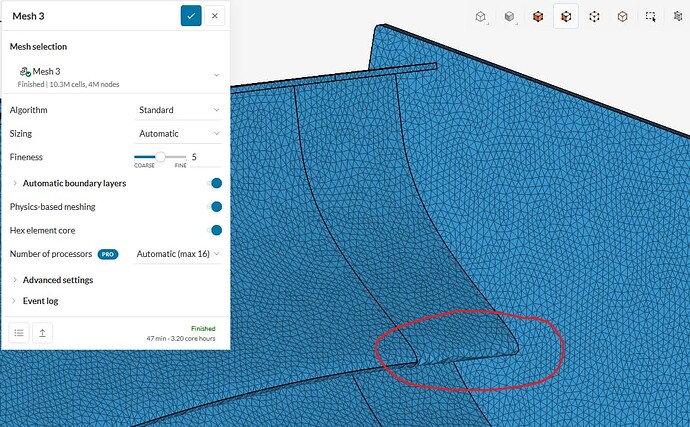
Task: Click the PRO badge
Action: (x=108, y=254)
